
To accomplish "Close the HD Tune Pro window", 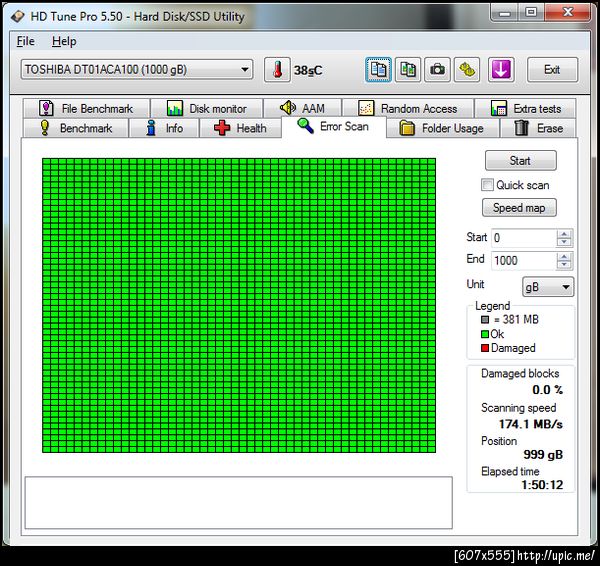I will pyautogui.click(x=567, y=13).
